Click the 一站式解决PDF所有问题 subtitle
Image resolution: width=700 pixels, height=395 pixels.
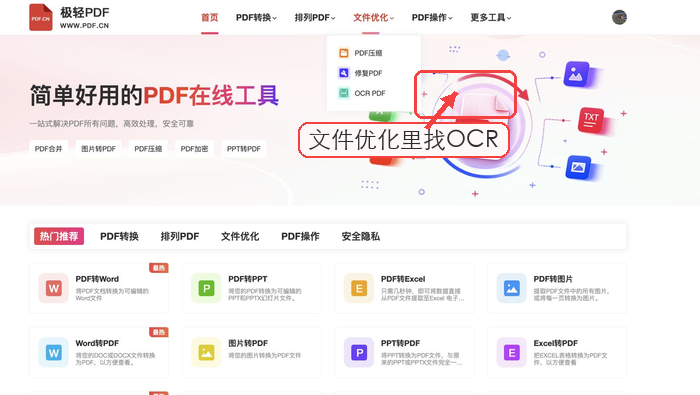(112, 124)
